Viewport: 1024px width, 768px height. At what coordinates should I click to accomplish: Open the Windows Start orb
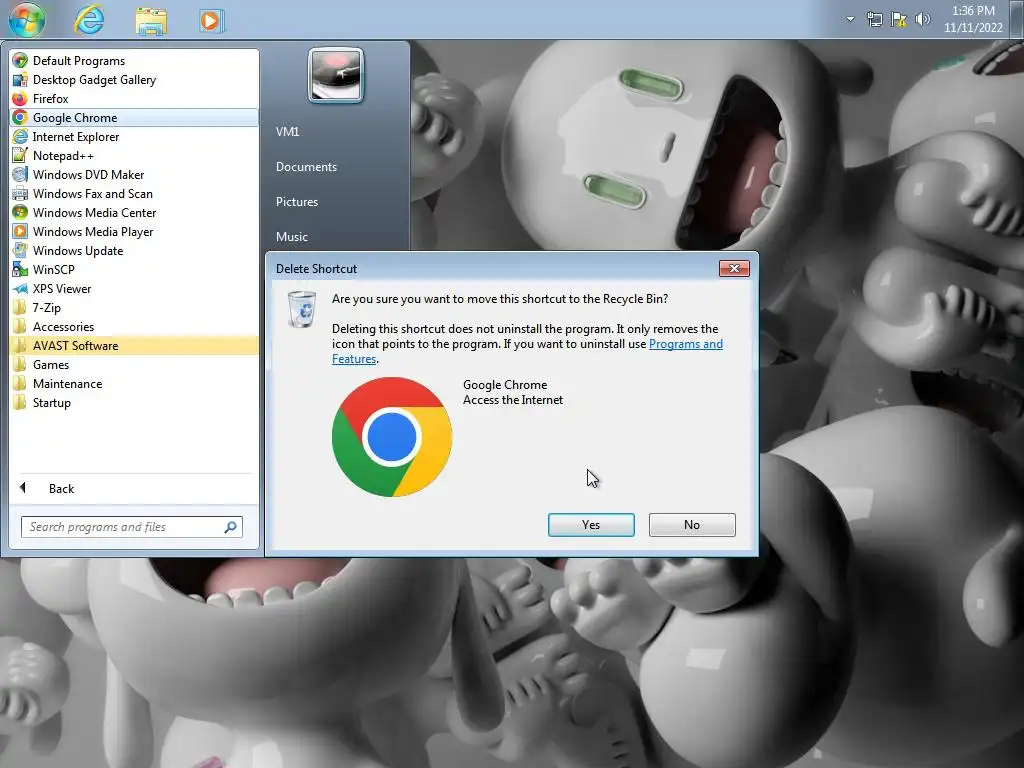click(27, 19)
